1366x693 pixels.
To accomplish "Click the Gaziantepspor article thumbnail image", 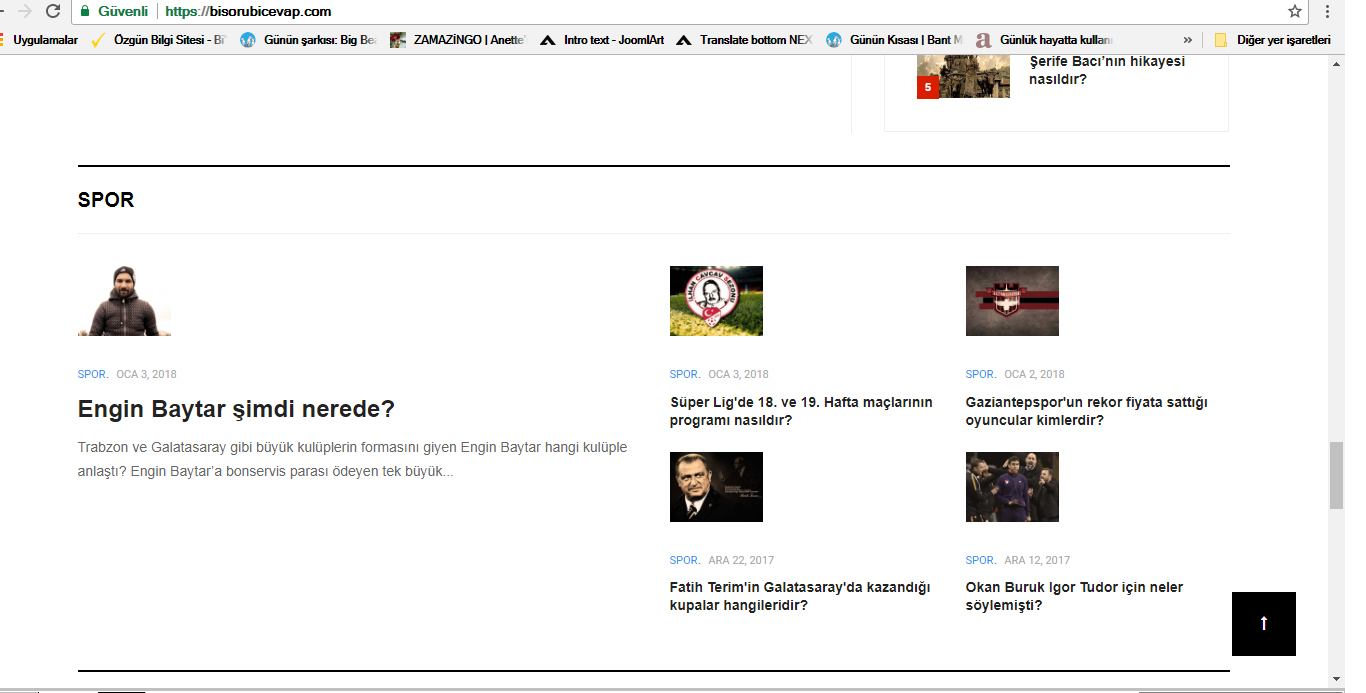I will coord(1012,301).
